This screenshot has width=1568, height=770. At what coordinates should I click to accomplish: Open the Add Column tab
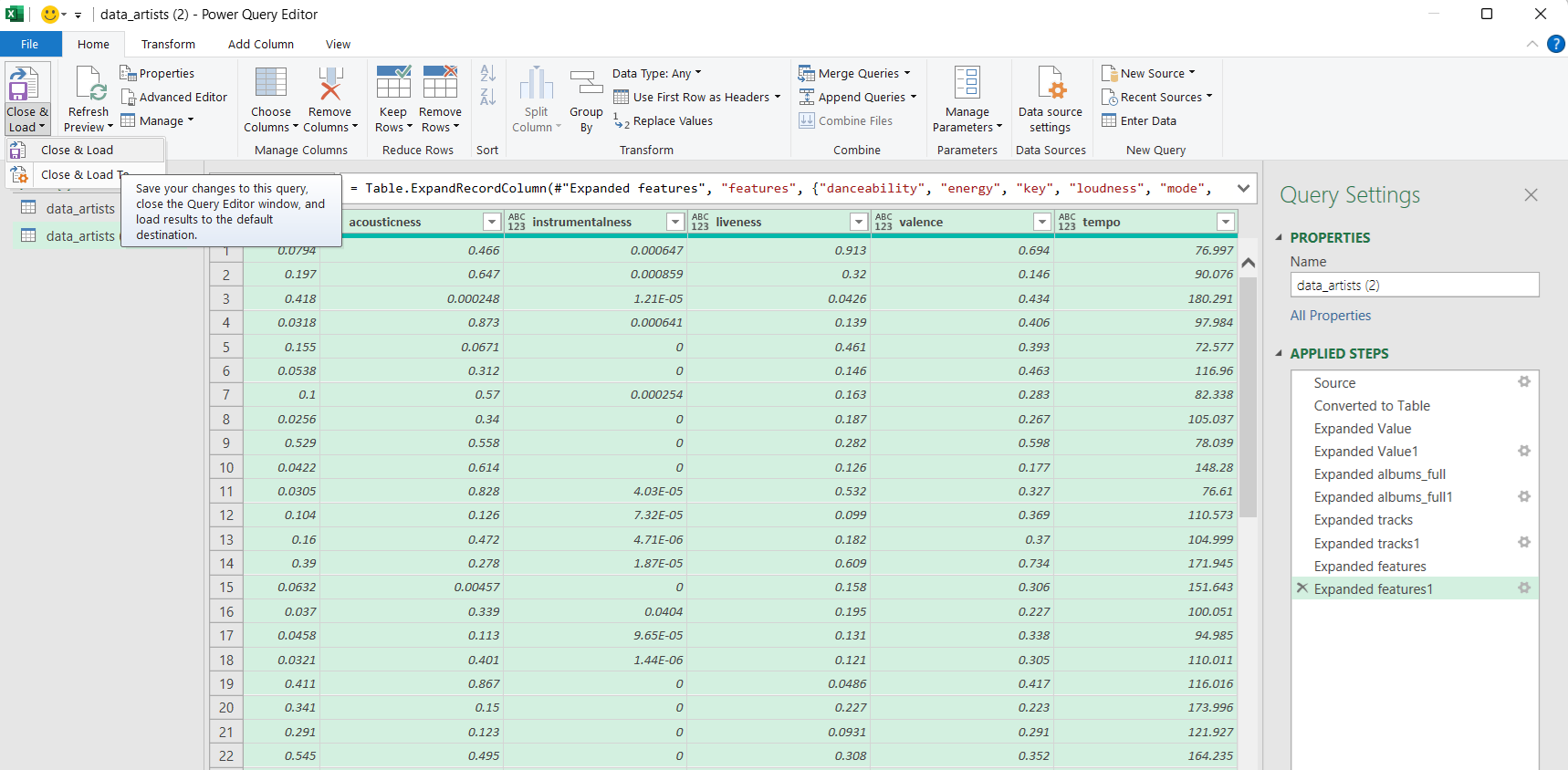260,45
